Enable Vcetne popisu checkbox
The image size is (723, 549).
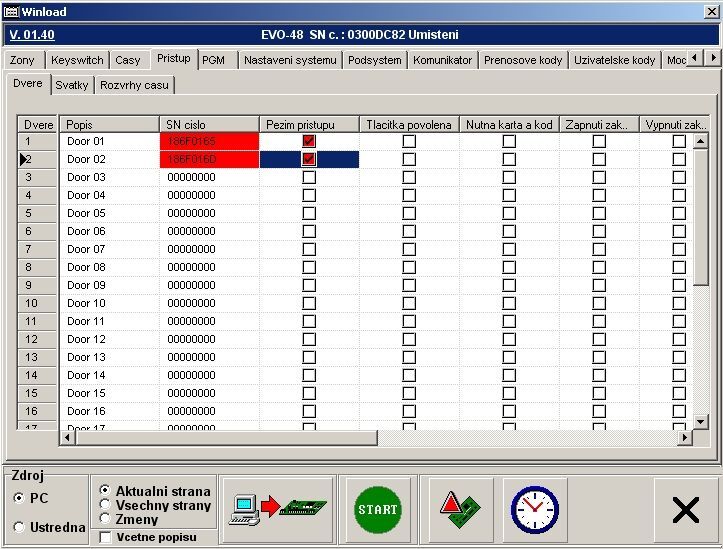(106, 538)
